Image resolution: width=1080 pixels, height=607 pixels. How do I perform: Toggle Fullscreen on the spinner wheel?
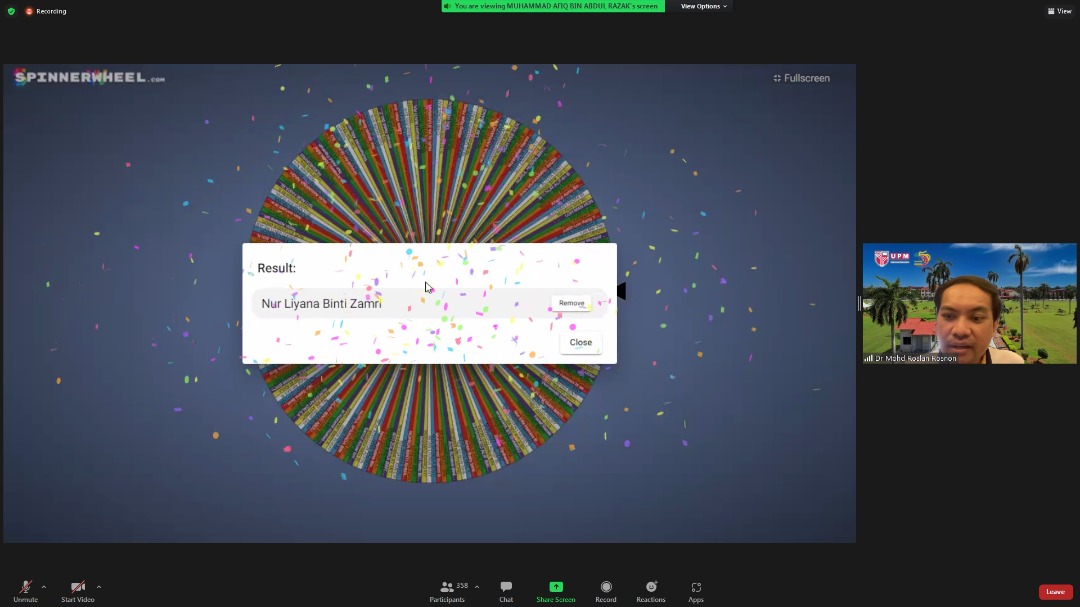click(x=801, y=78)
